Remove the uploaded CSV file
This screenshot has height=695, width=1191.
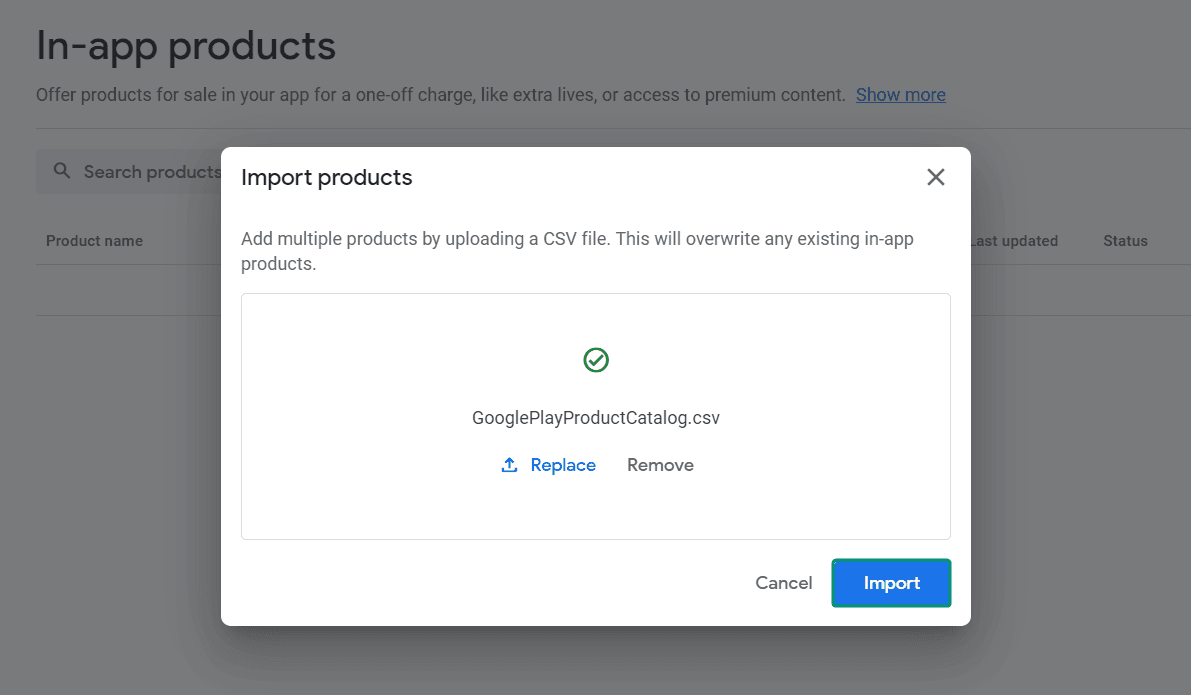pos(660,464)
